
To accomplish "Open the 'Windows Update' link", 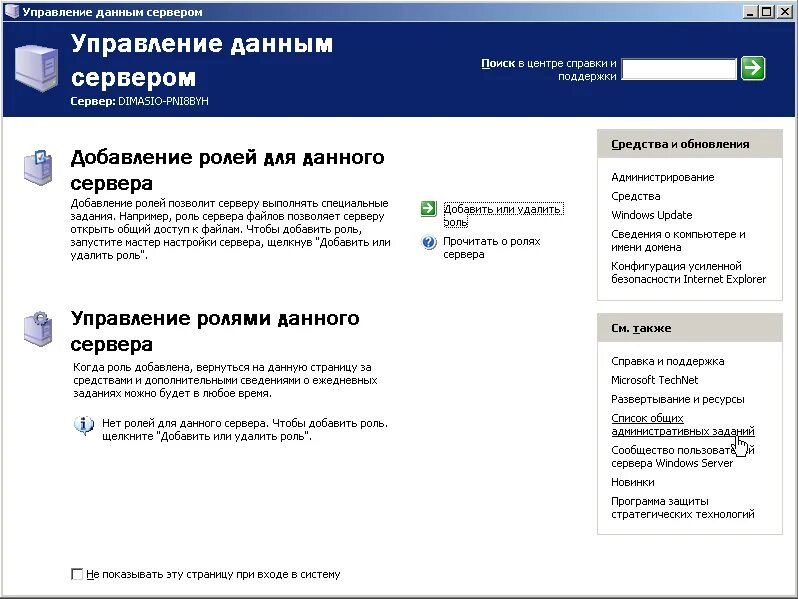I will pos(651,215).
